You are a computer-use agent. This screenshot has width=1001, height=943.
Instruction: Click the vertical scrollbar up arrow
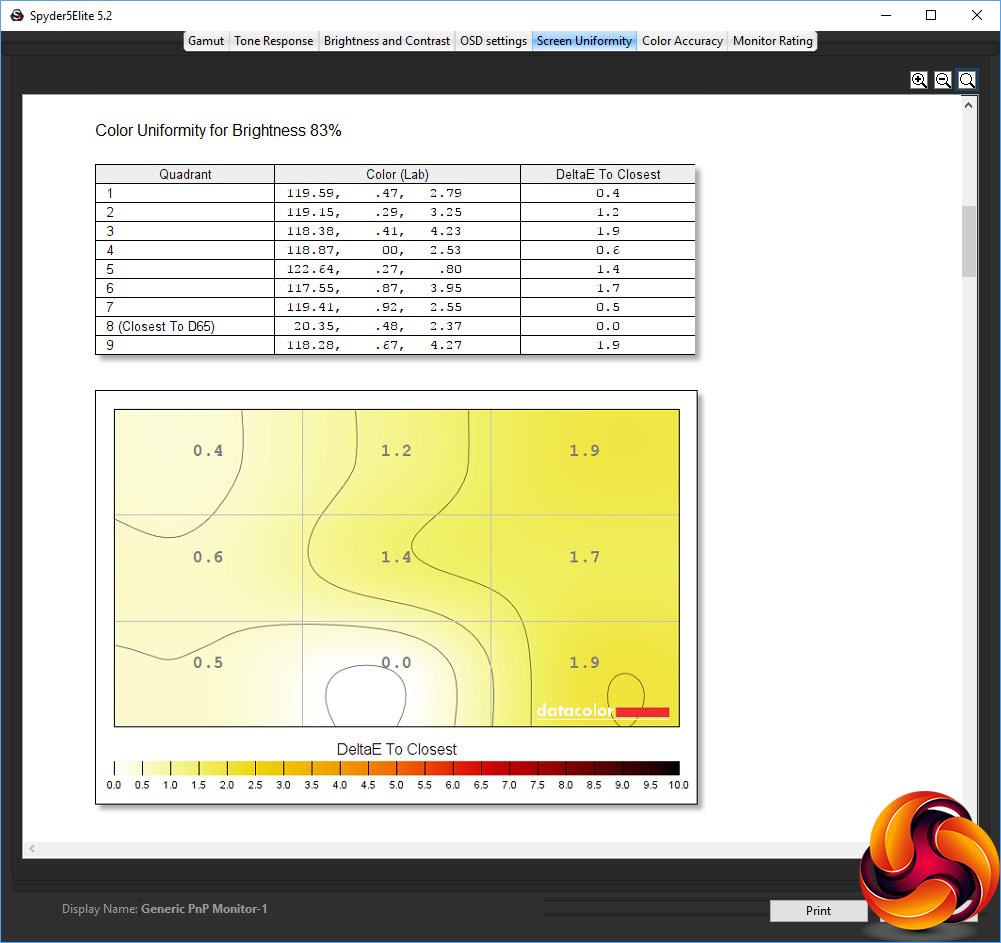click(968, 105)
